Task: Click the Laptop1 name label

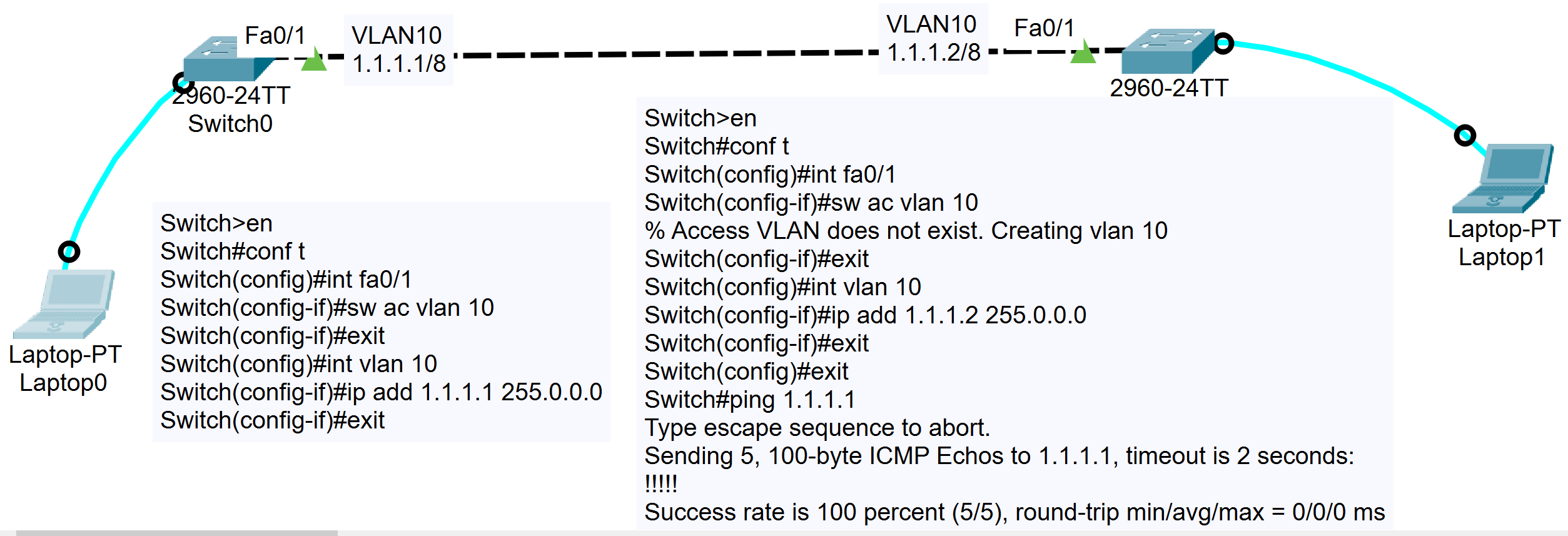Action: [x=1502, y=257]
